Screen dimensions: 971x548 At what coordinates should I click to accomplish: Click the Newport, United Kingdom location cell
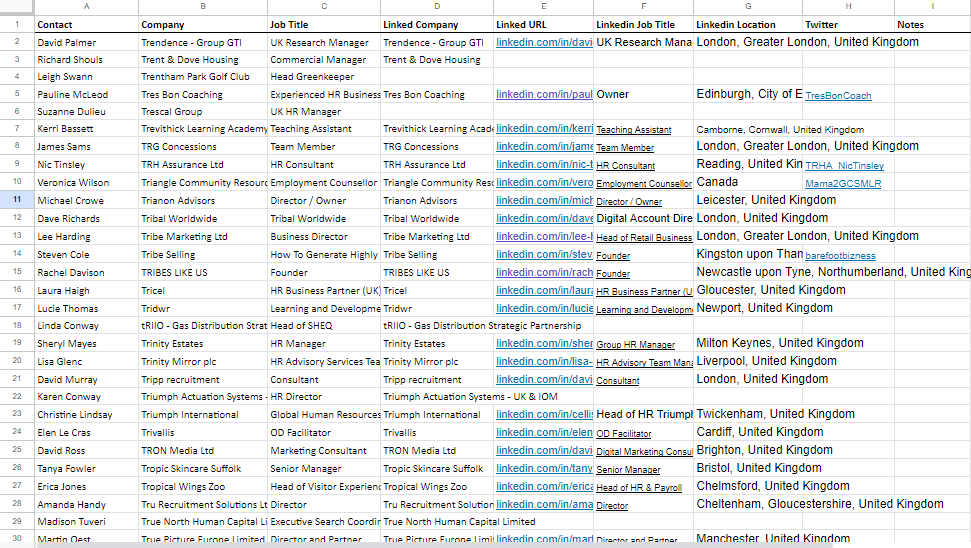[x=748, y=308]
